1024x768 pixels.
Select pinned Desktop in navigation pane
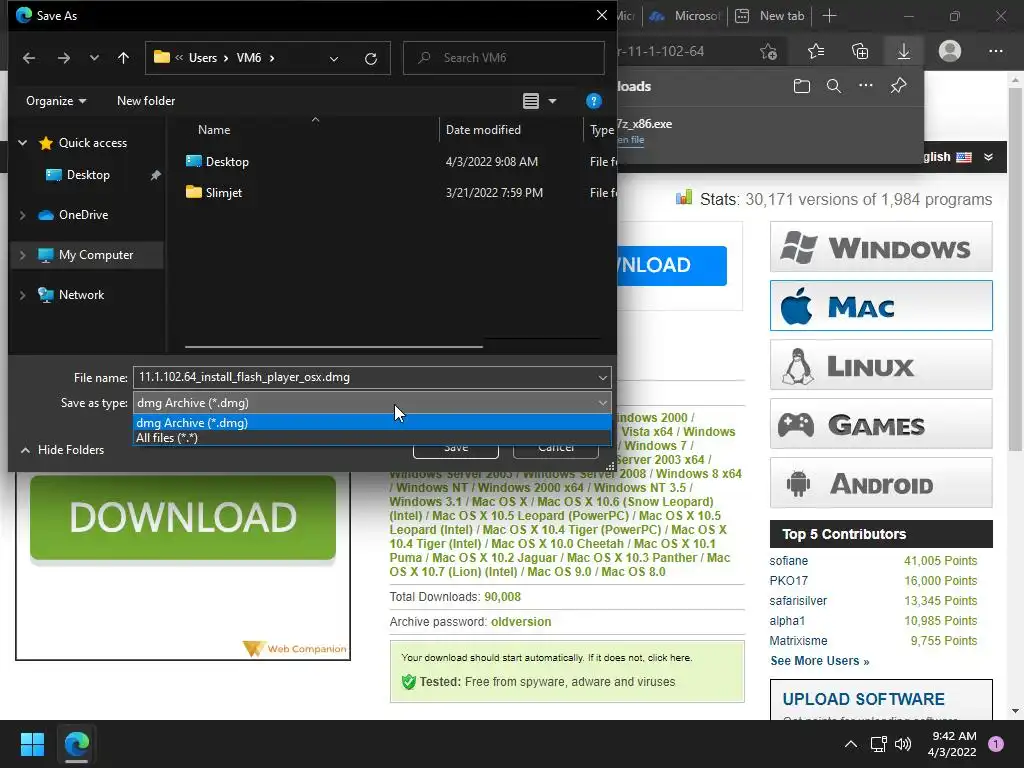tap(88, 175)
